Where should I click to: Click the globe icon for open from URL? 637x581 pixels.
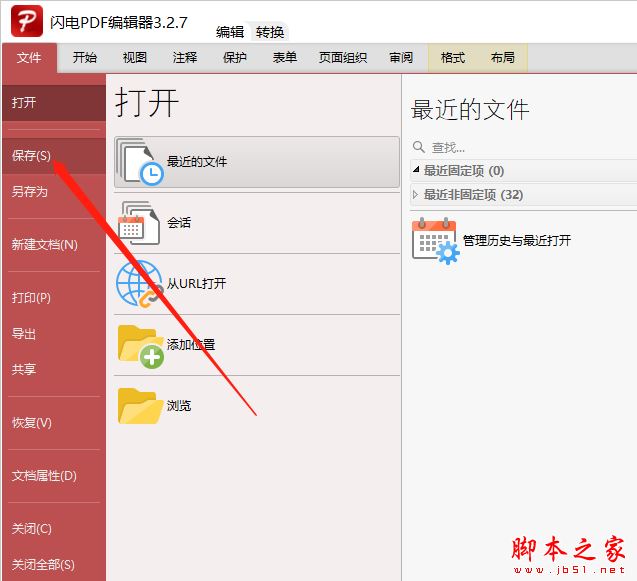[139, 284]
